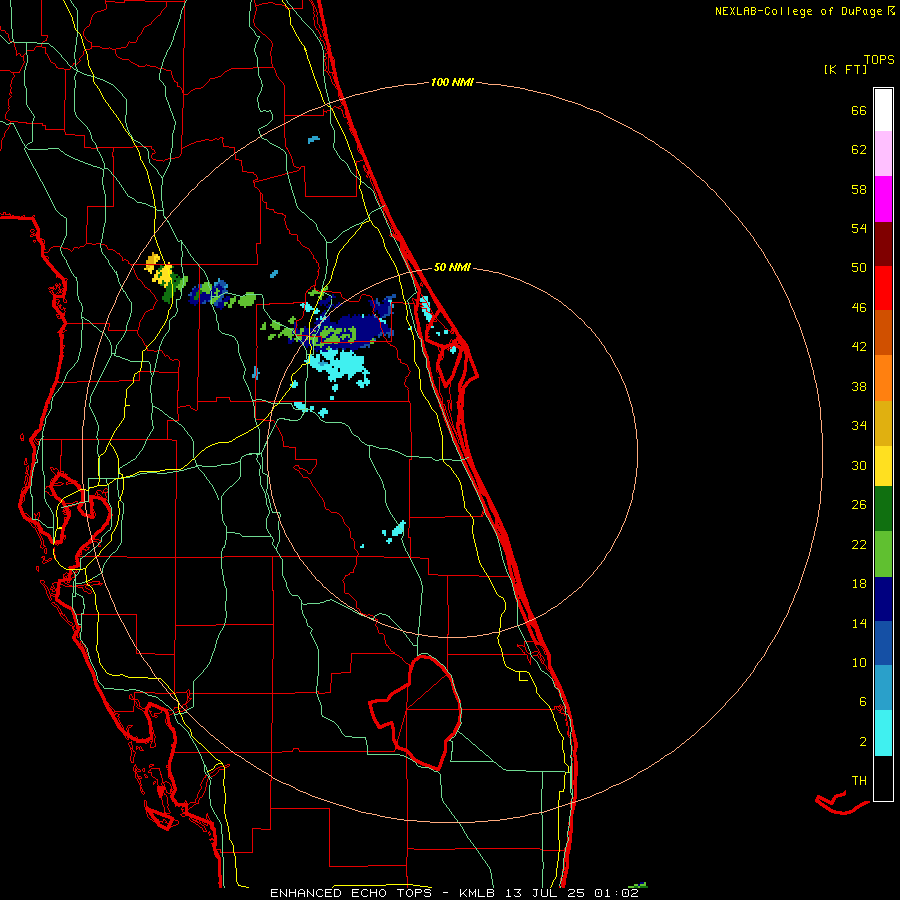Select the bright red legend swatch
The image size is (900, 900).
883,288
